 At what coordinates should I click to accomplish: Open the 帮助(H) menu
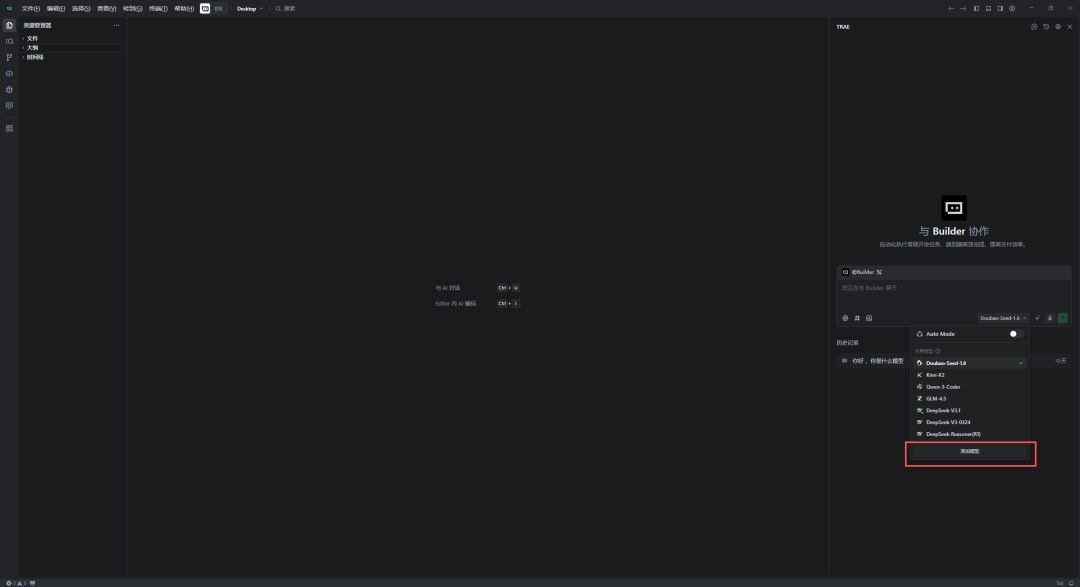(184, 8)
